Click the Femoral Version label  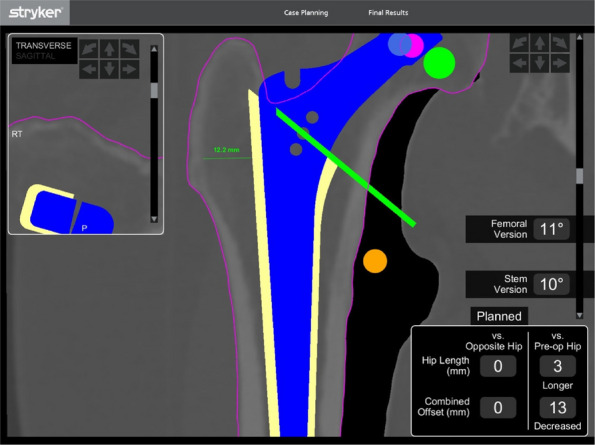coord(510,229)
